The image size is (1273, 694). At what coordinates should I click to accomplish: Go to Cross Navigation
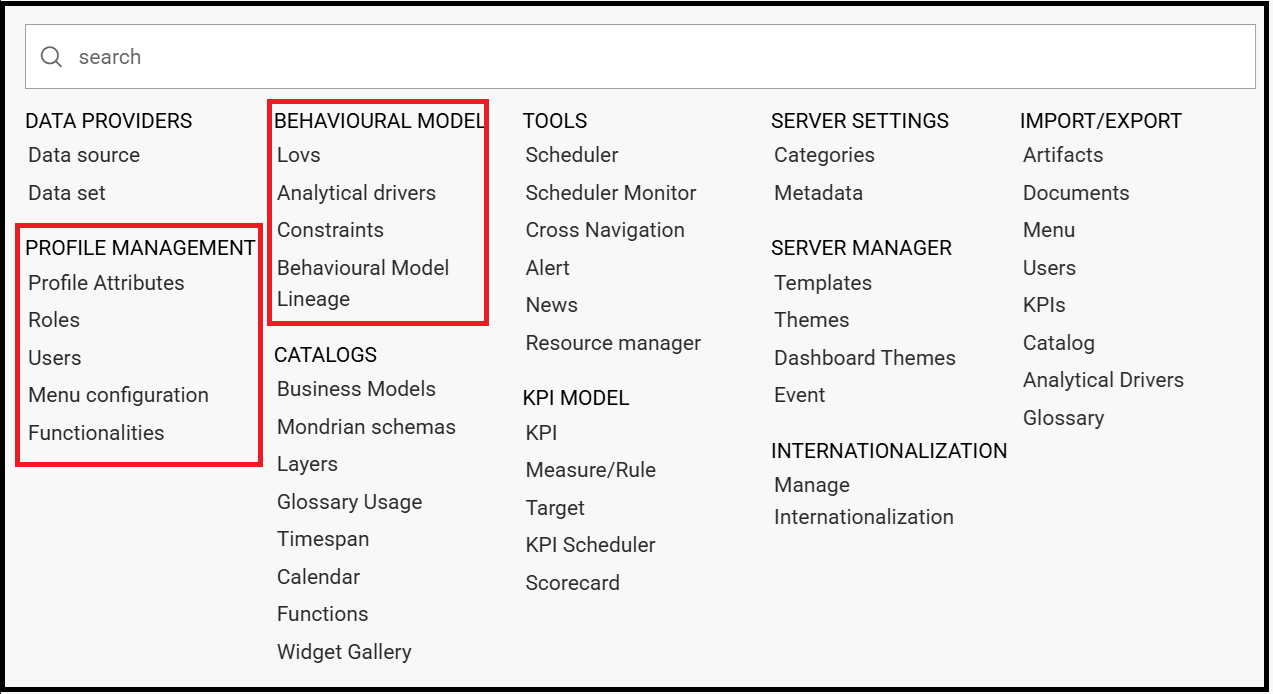[605, 230]
